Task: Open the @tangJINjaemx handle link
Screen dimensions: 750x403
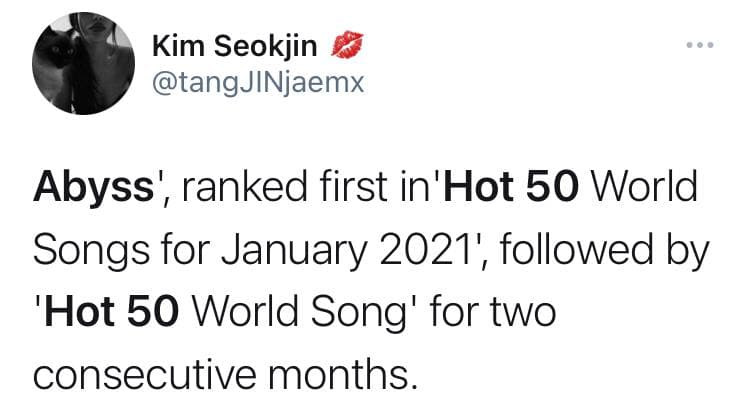Action: point(258,84)
